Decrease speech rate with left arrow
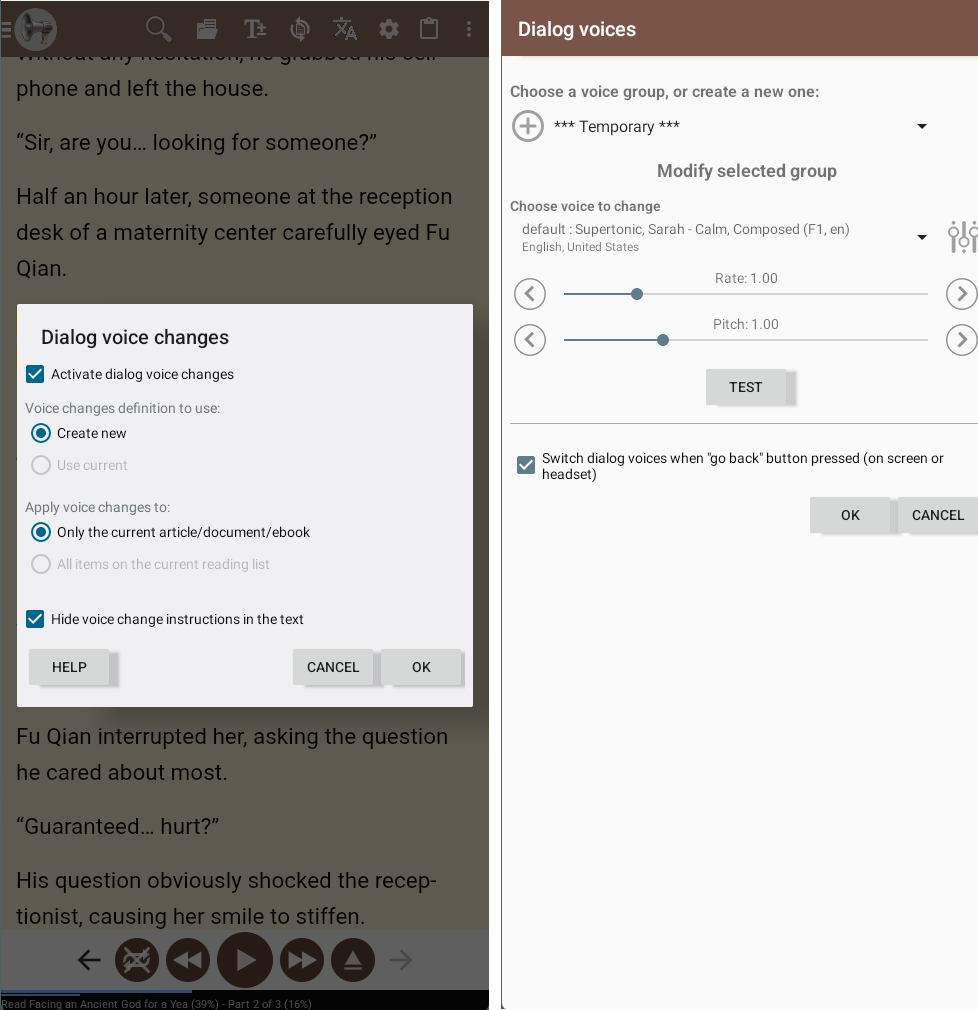Image resolution: width=978 pixels, height=1010 pixels. coord(530,294)
